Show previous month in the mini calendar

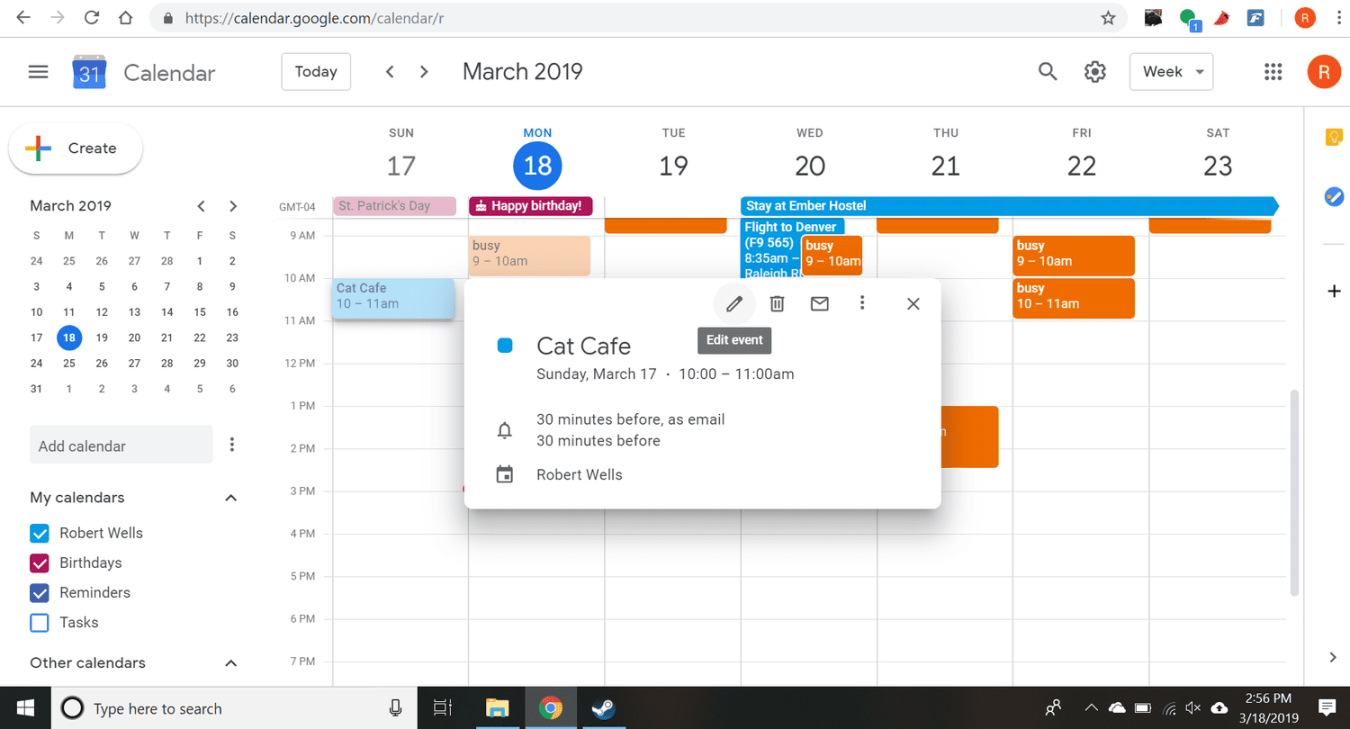[201, 206]
